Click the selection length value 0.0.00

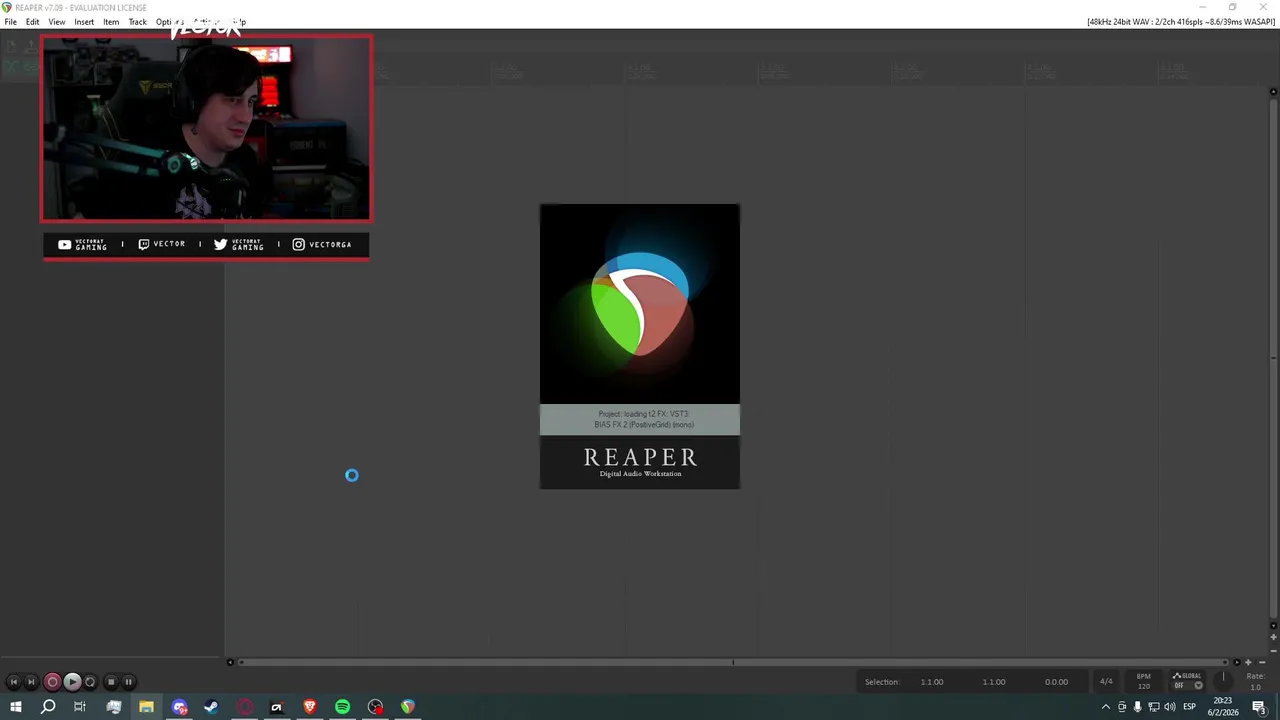pos(1056,682)
